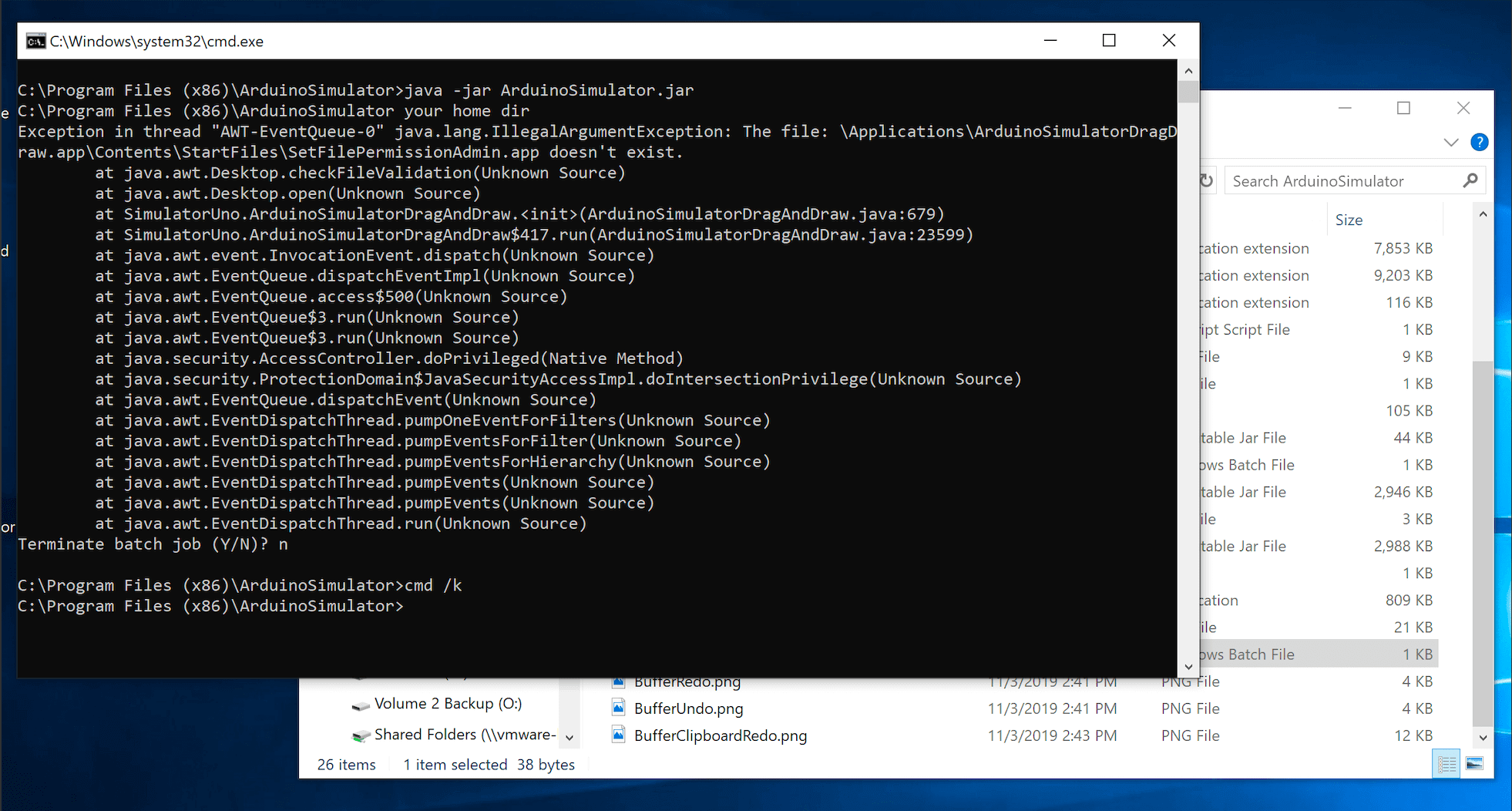Click the Volume 2 Backup drive icon
The image size is (1512, 811).
(x=360, y=705)
